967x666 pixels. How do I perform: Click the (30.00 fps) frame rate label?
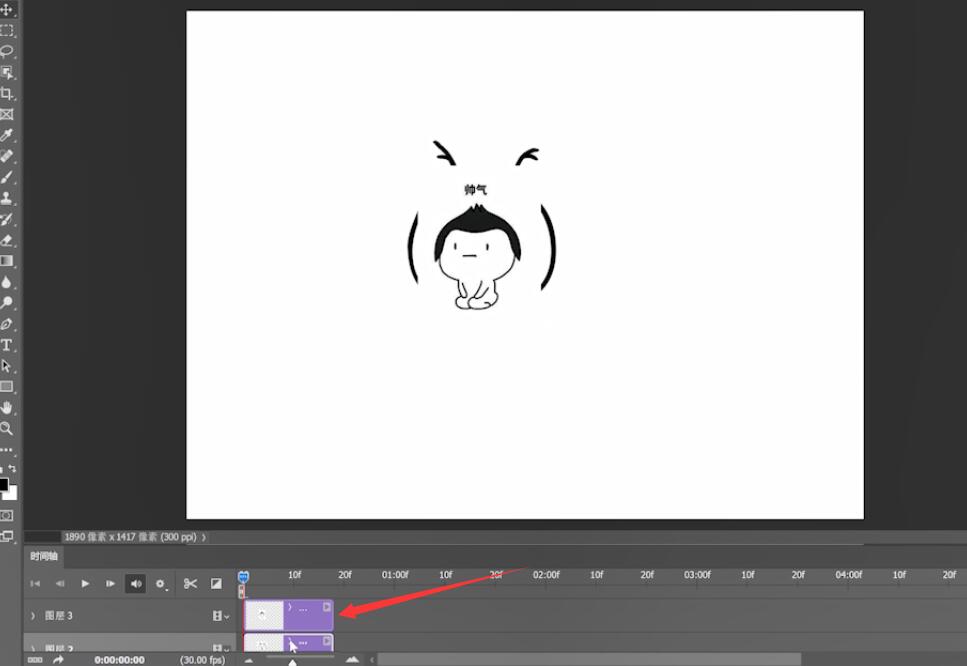[202, 660]
